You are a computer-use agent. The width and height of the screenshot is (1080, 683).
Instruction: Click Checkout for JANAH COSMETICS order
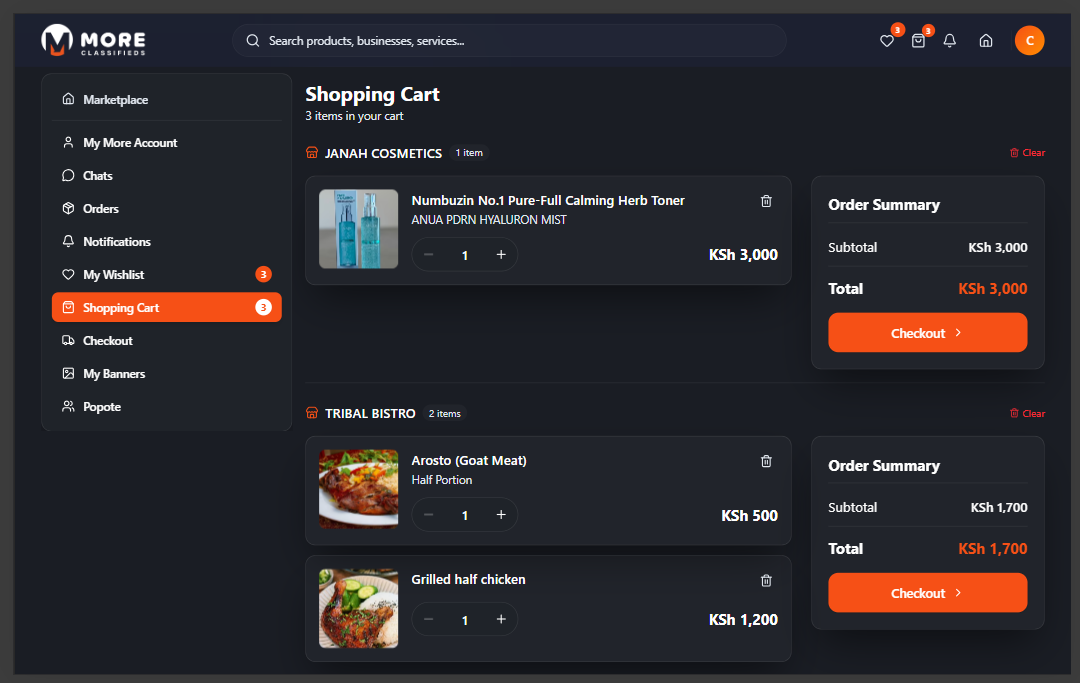coord(927,332)
